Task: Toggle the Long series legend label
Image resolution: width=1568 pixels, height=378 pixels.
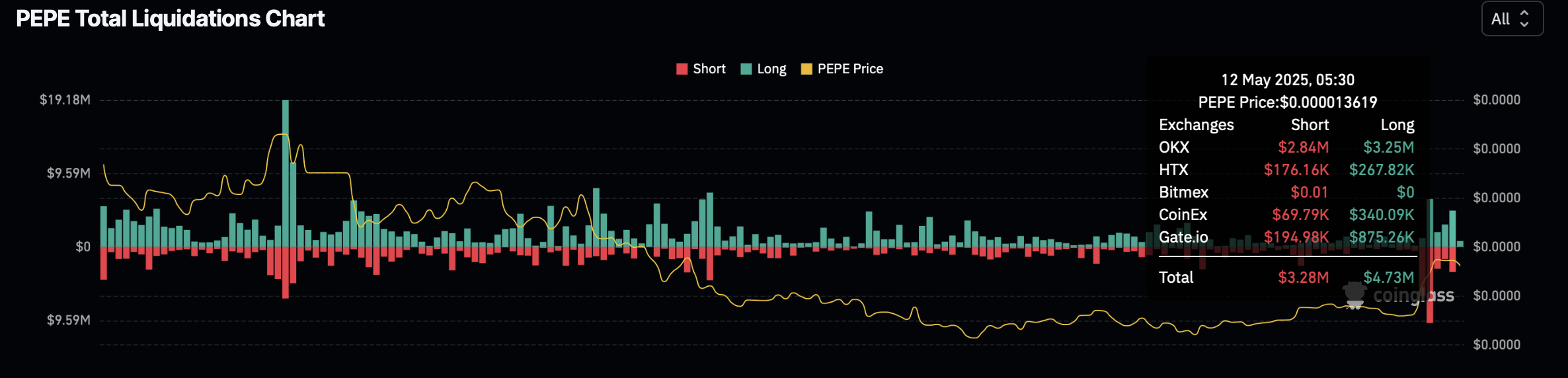Action: [x=771, y=69]
